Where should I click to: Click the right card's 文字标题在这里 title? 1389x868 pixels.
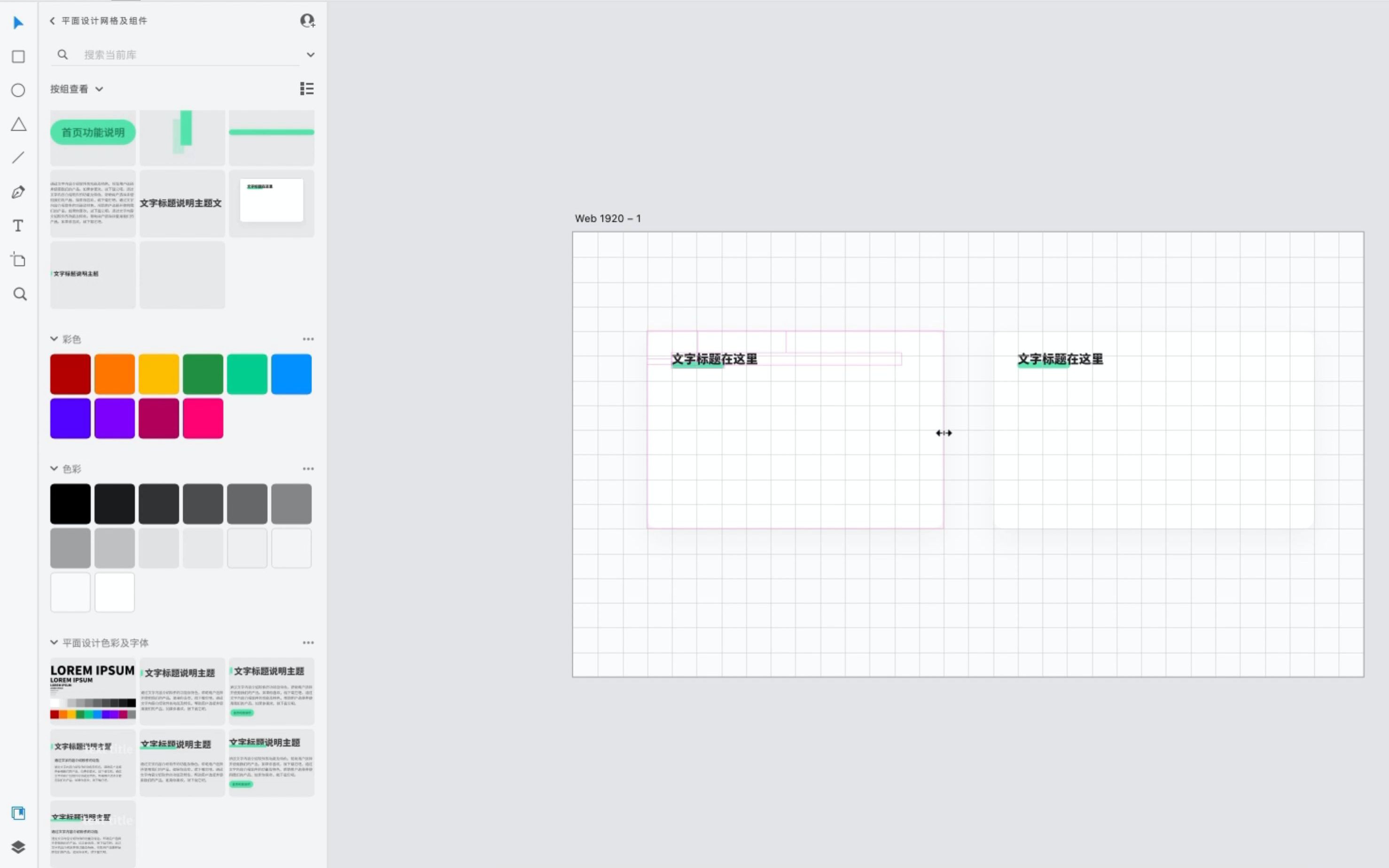pos(1060,359)
